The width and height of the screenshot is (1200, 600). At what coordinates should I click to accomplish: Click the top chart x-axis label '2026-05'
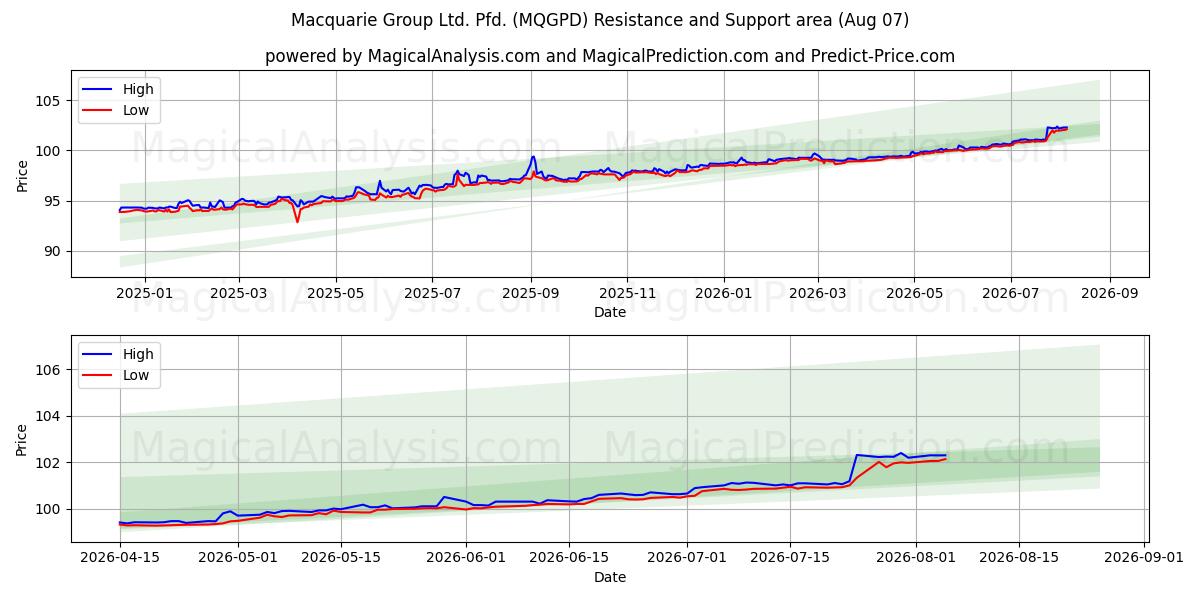914,294
